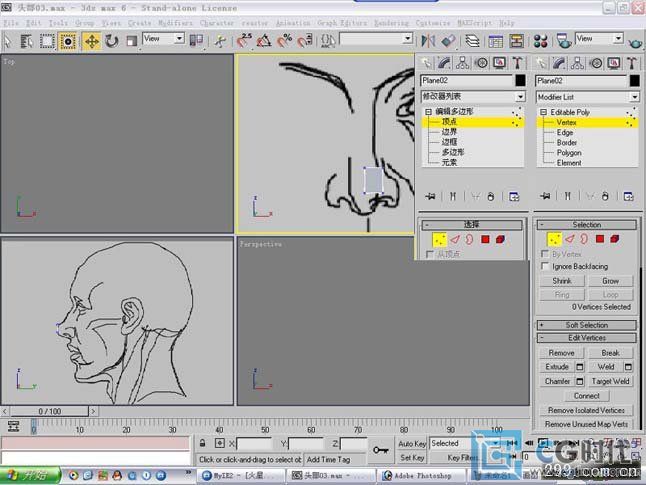Viewport: 646px width, 485px height.
Task: Open Curve Editor toolbar icon
Action: (495, 41)
